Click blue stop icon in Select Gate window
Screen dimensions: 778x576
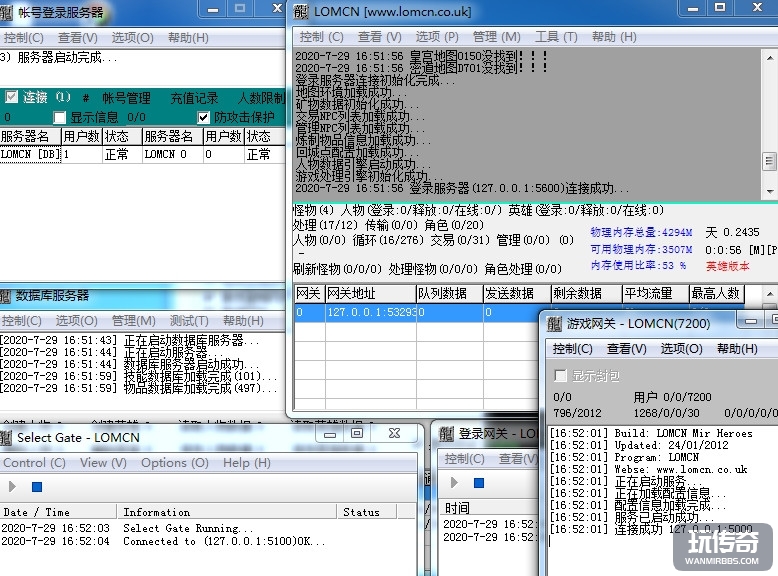pos(37,487)
